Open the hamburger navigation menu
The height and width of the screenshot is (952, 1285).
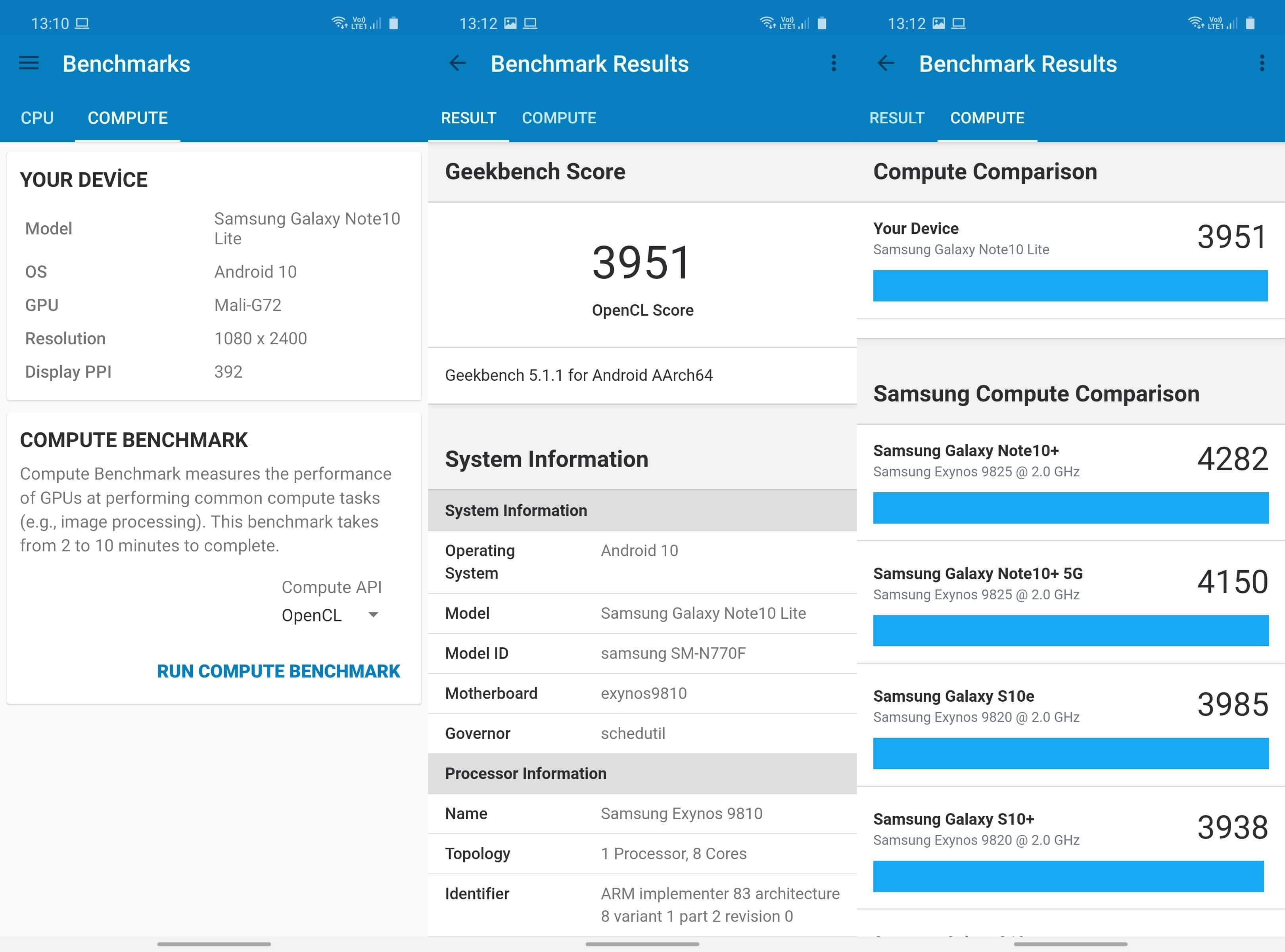click(29, 63)
